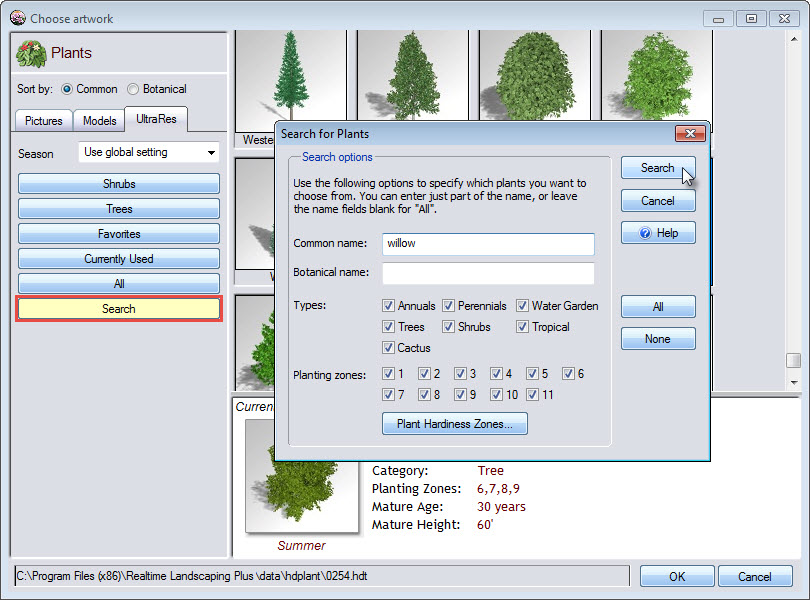
Task: Open Plant Hardiness Zones
Action: pyautogui.click(x=455, y=424)
